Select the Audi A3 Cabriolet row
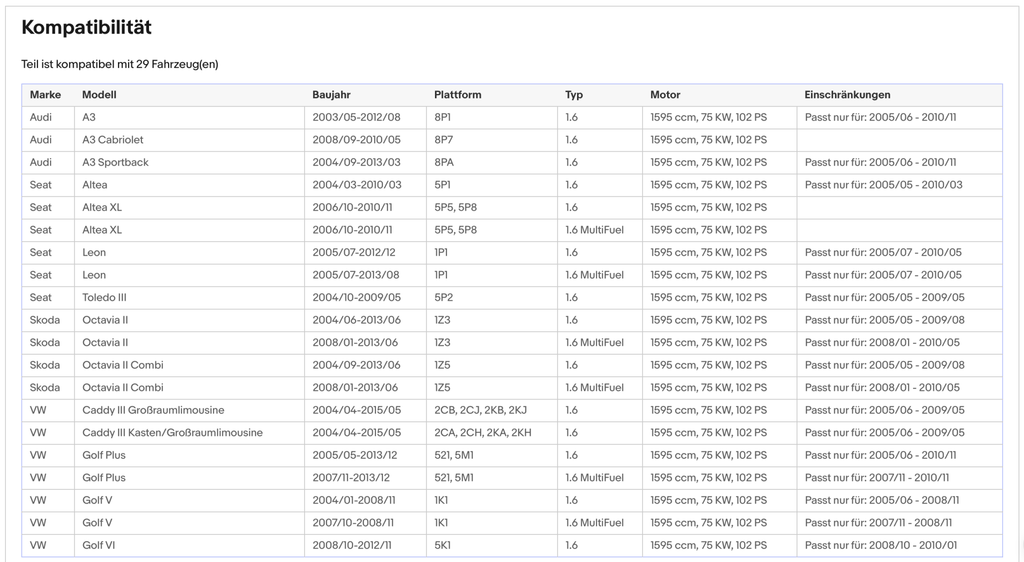1024x562 pixels. point(512,140)
